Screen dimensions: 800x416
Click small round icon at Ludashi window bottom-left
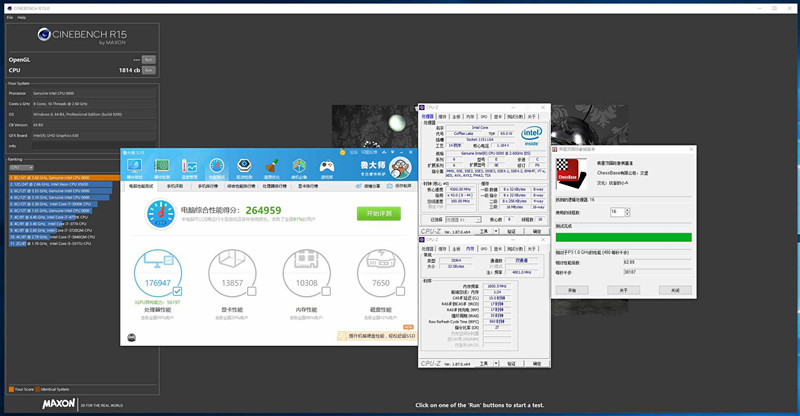(132, 337)
